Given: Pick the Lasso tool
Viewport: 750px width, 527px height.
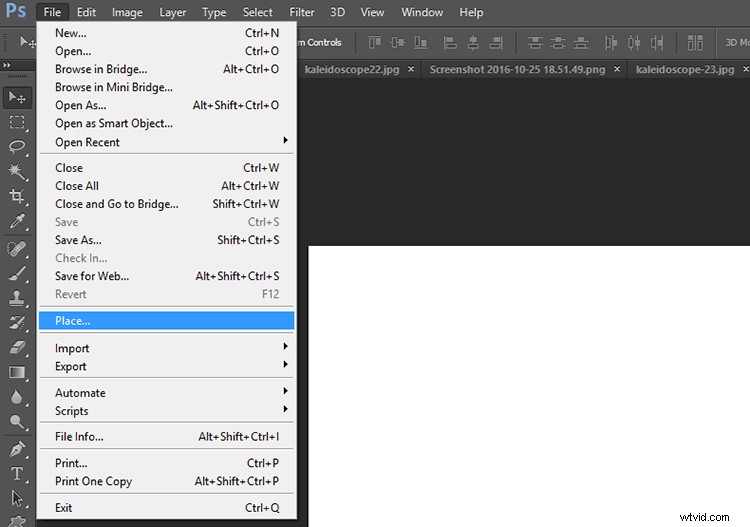Looking at the screenshot, I should point(17,147).
